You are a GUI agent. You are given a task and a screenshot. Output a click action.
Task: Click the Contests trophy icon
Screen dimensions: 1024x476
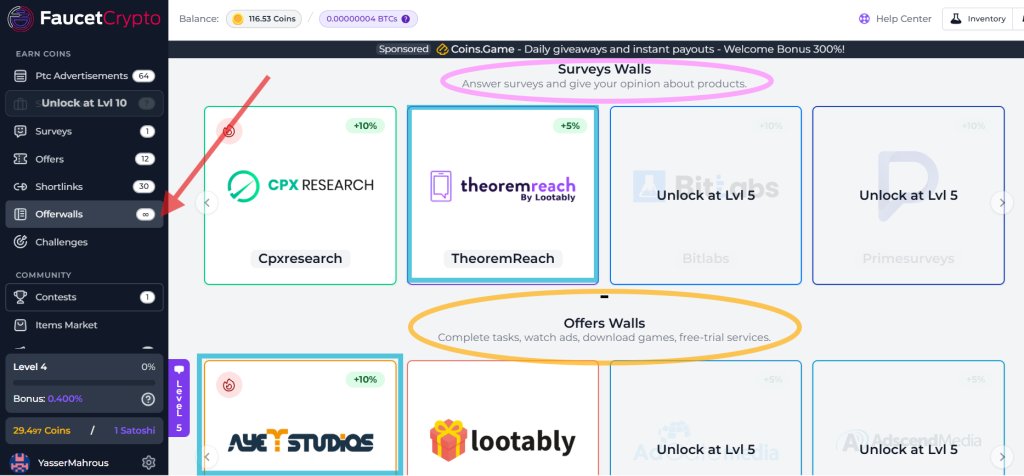click(x=20, y=297)
